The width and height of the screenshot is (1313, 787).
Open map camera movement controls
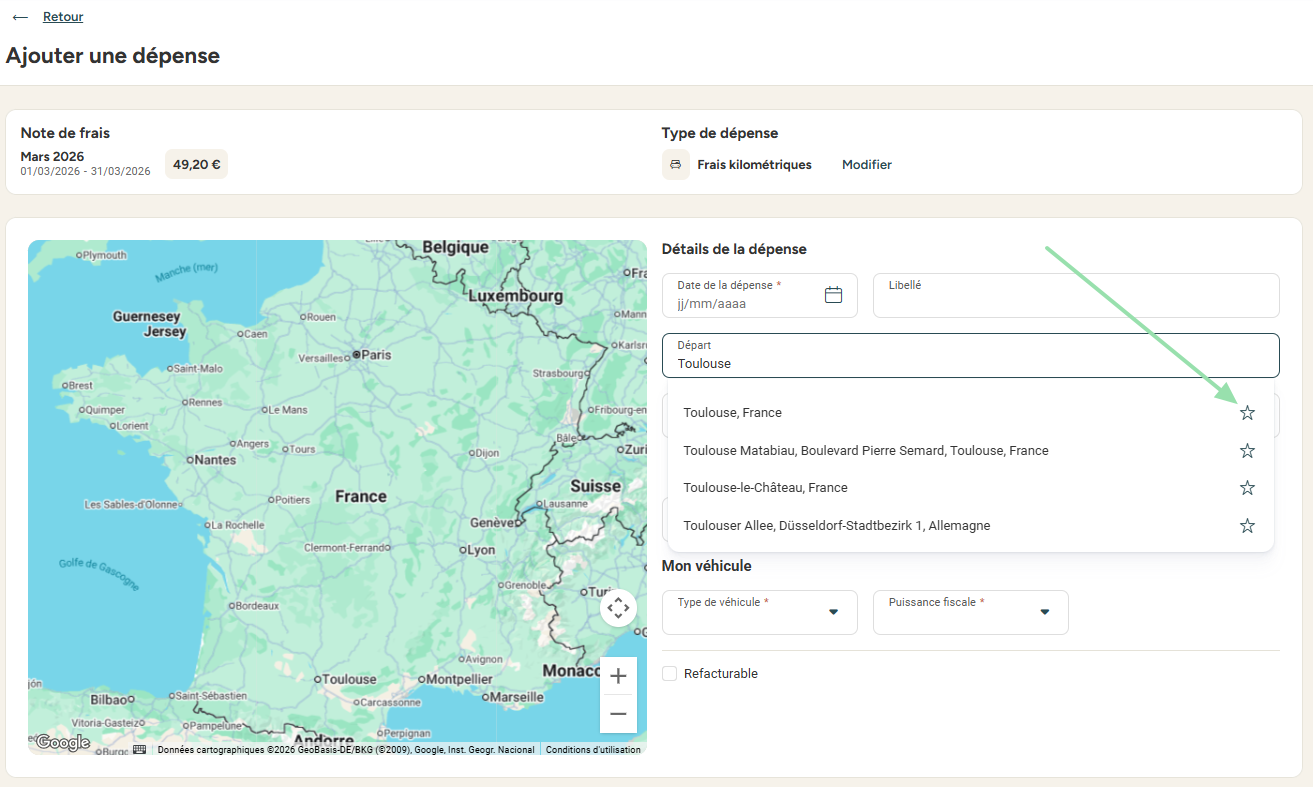click(618, 608)
